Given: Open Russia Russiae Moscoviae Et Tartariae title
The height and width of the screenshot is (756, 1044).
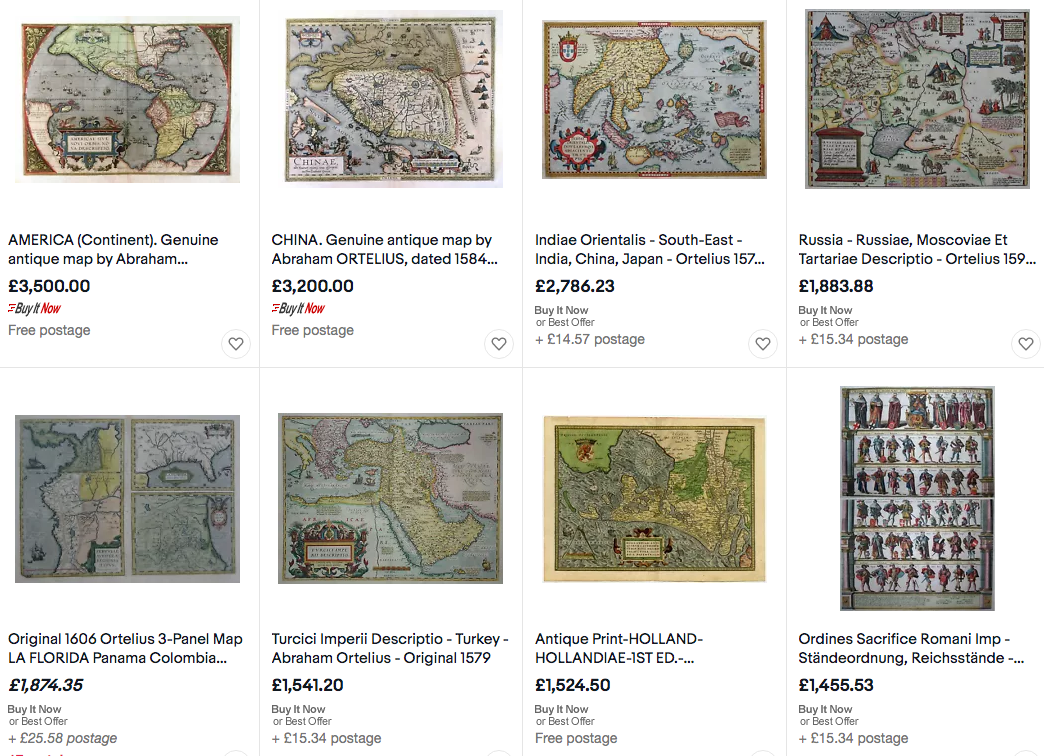Looking at the screenshot, I should coord(917,249).
